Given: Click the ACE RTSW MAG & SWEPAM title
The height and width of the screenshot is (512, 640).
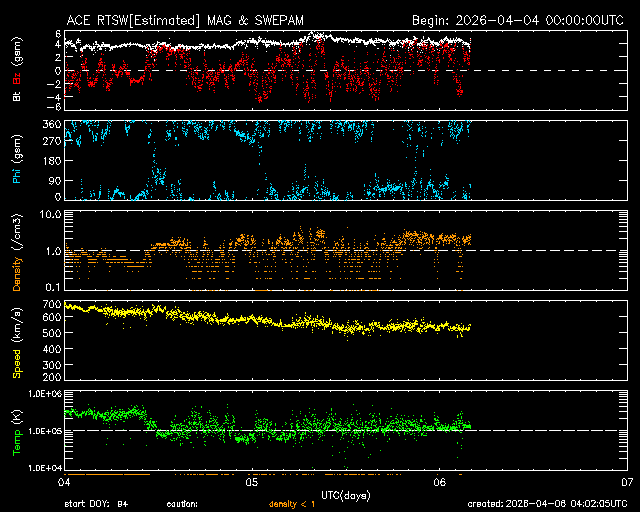Looking at the screenshot, I should tap(202, 20).
